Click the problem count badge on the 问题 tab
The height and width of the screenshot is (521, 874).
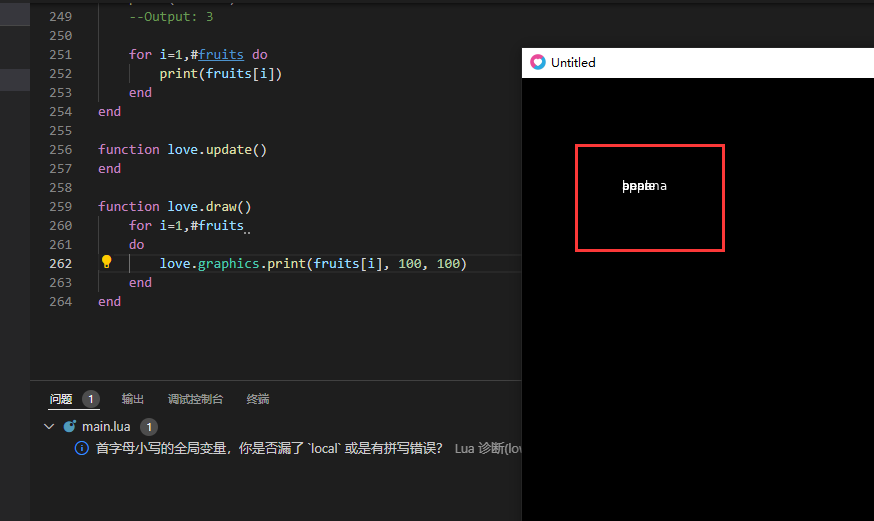click(x=91, y=399)
